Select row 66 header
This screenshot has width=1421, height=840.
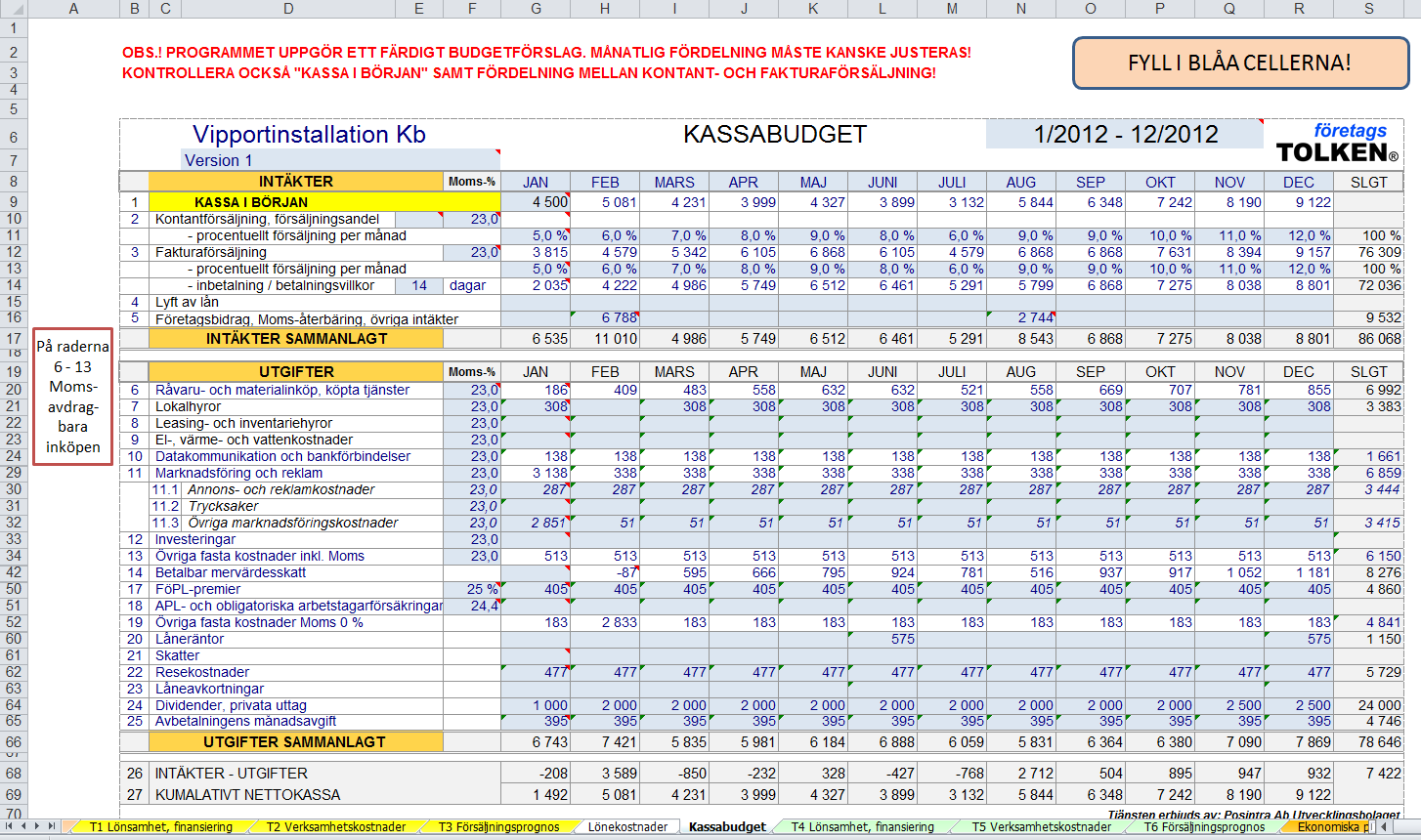pos(14,741)
